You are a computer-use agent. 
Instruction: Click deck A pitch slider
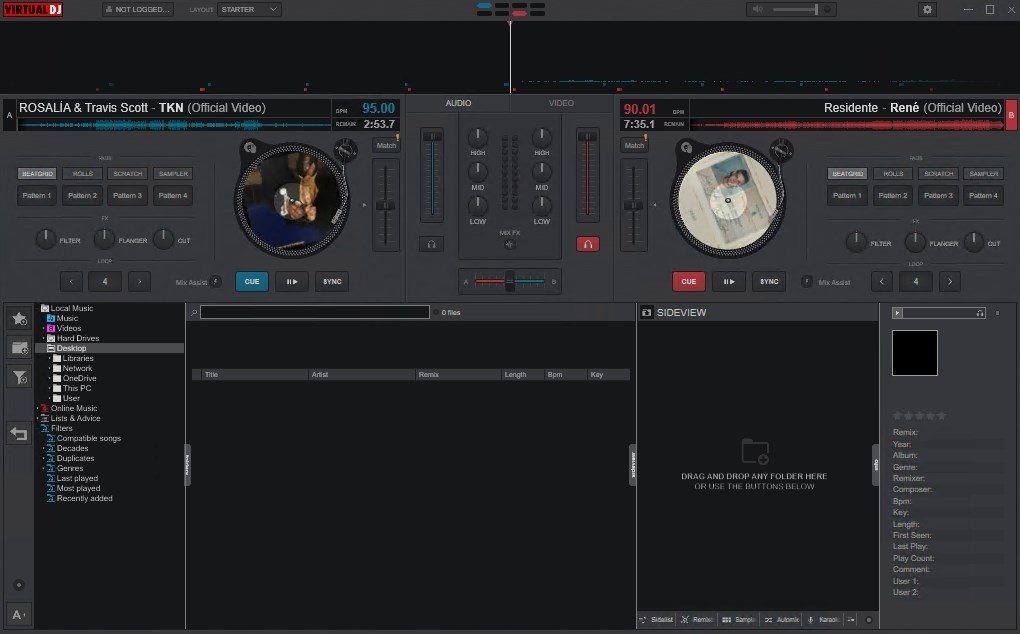pos(386,205)
